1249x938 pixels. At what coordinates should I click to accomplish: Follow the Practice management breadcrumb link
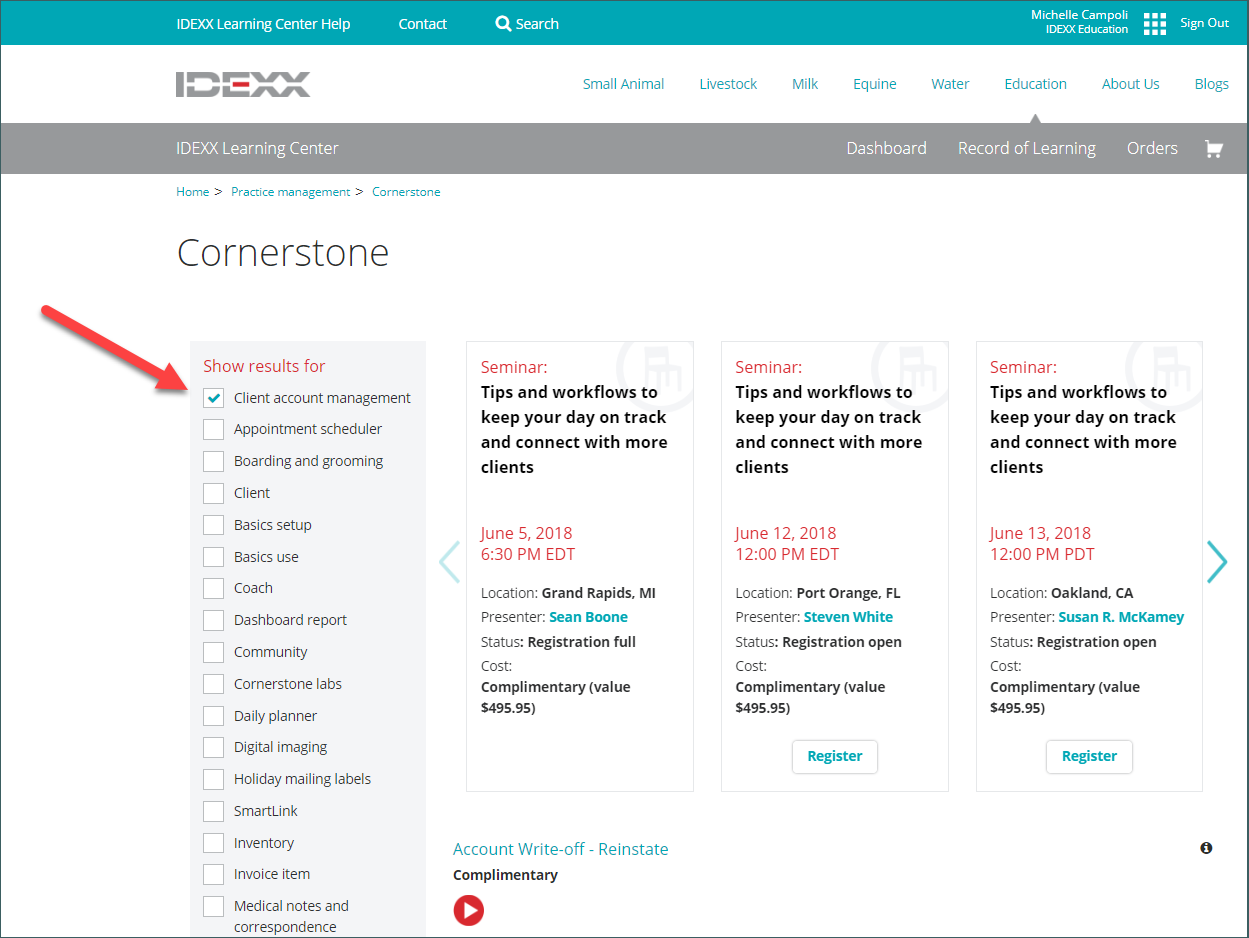click(290, 191)
